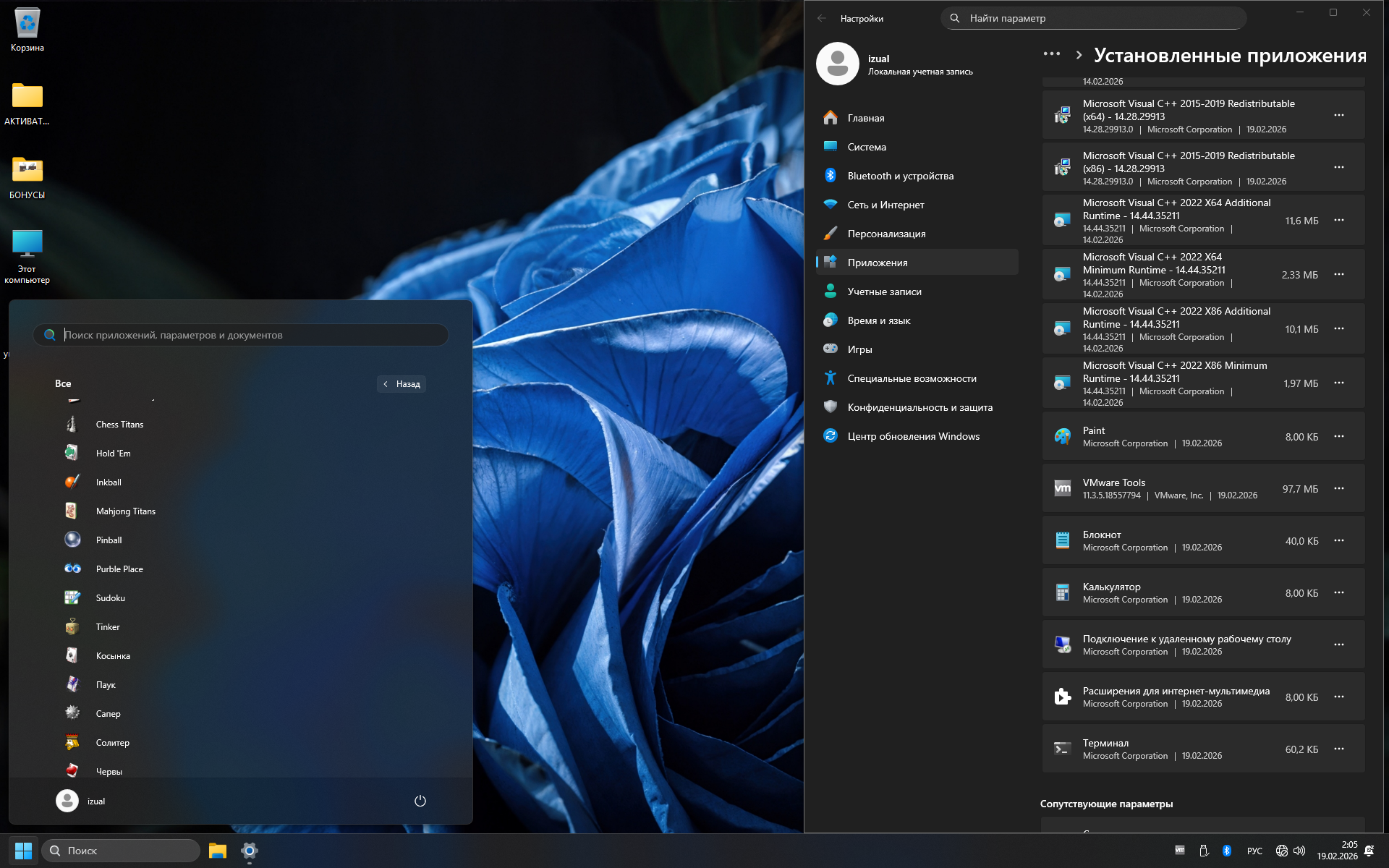Expand breadcrumb ellipsis beside Установленные приложения
The width and height of the screenshot is (1389, 868).
tap(1051, 54)
